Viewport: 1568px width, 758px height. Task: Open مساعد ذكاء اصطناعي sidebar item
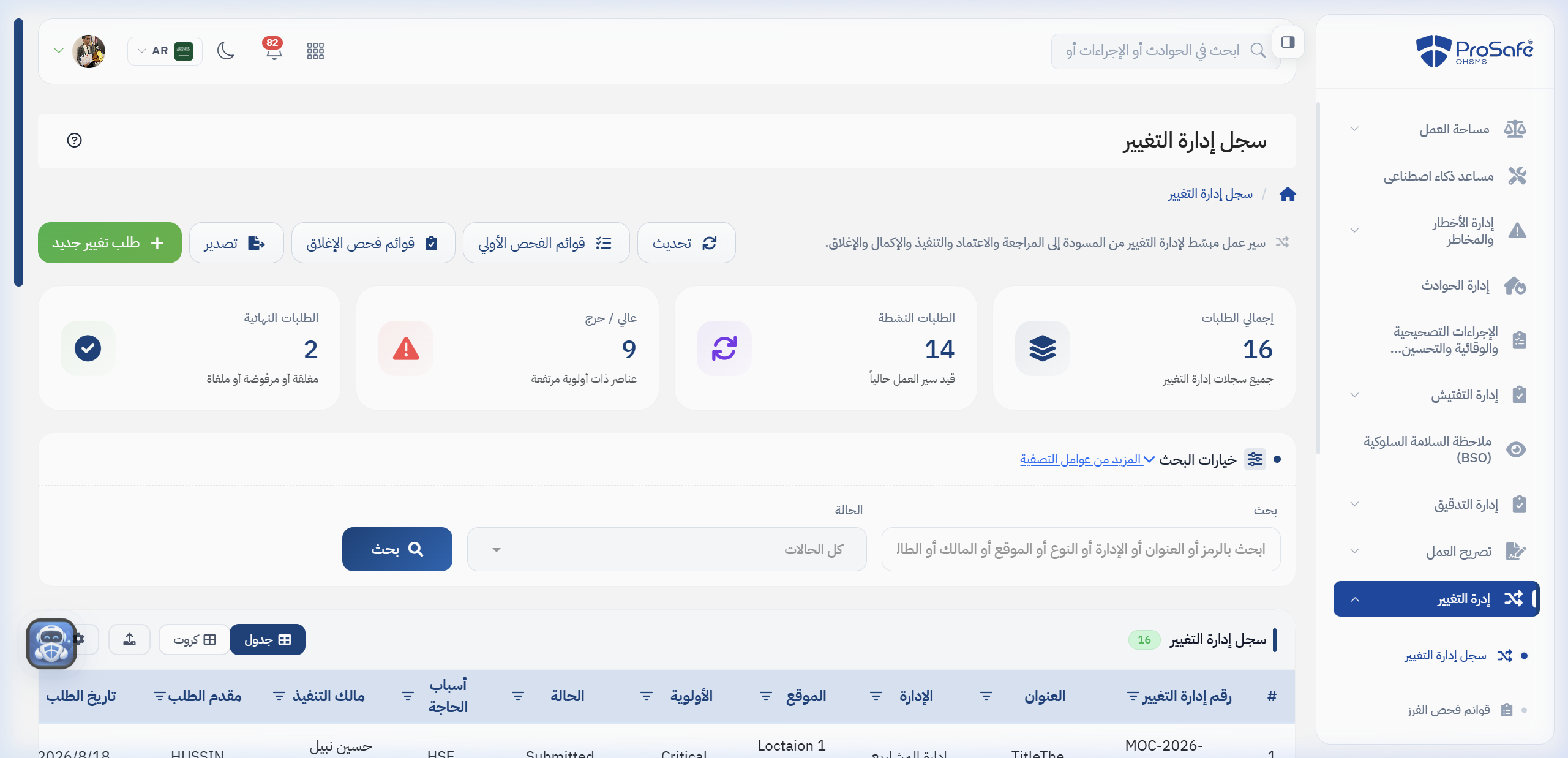[x=1437, y=176]
